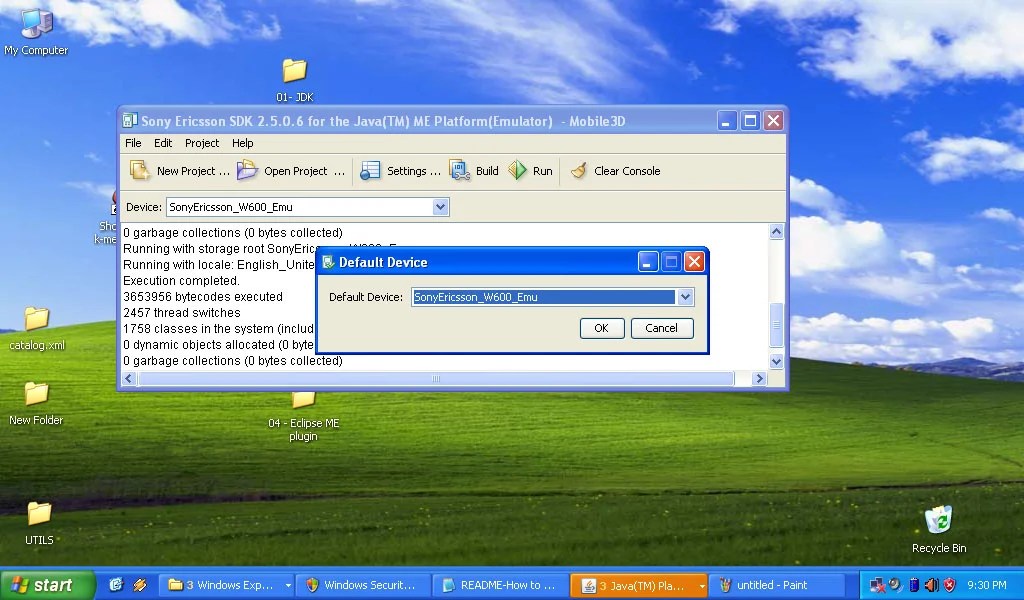Click the second quick launch icon
This screenshot has width=1024, height=600.
click(x=140, y=585)
